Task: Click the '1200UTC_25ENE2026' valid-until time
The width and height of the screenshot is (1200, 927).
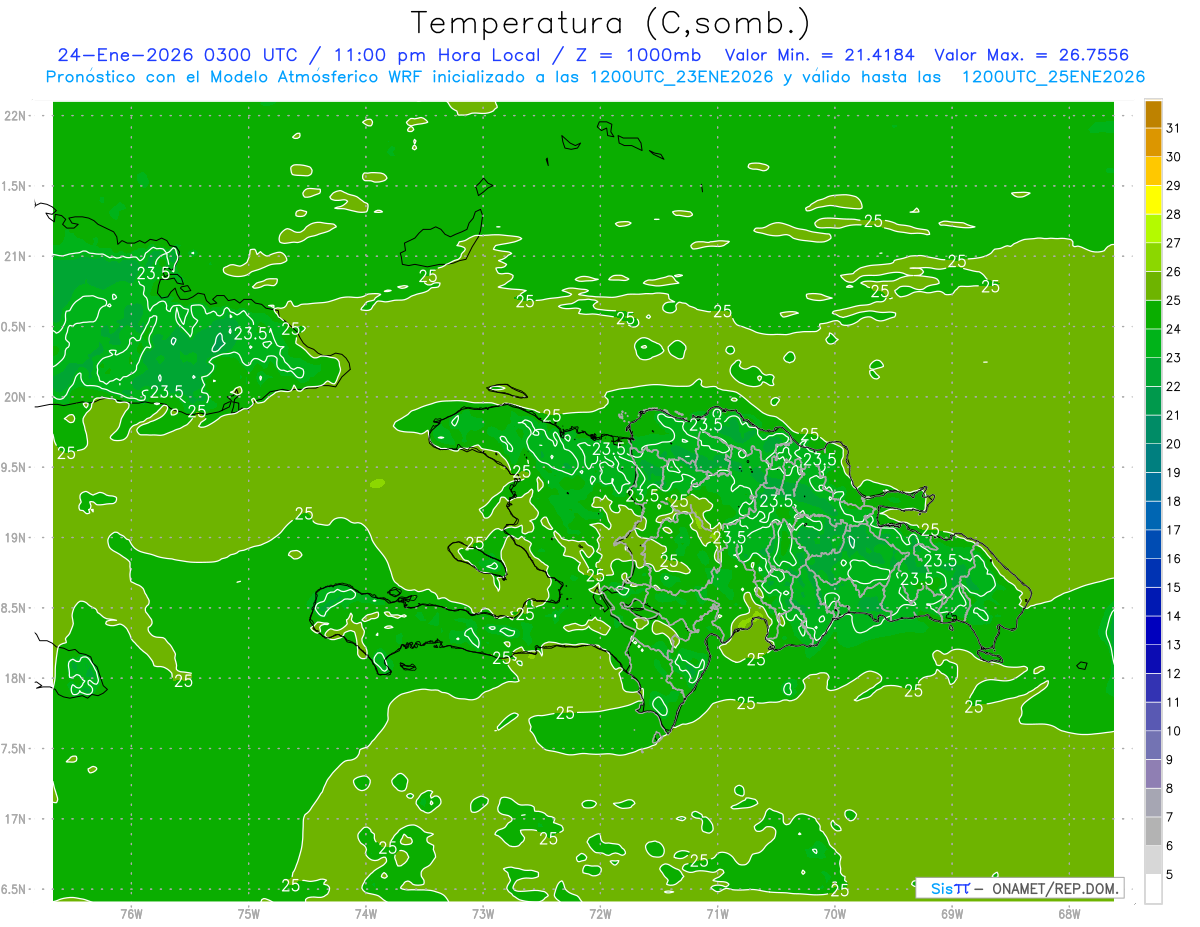Action: (1053, 77)
